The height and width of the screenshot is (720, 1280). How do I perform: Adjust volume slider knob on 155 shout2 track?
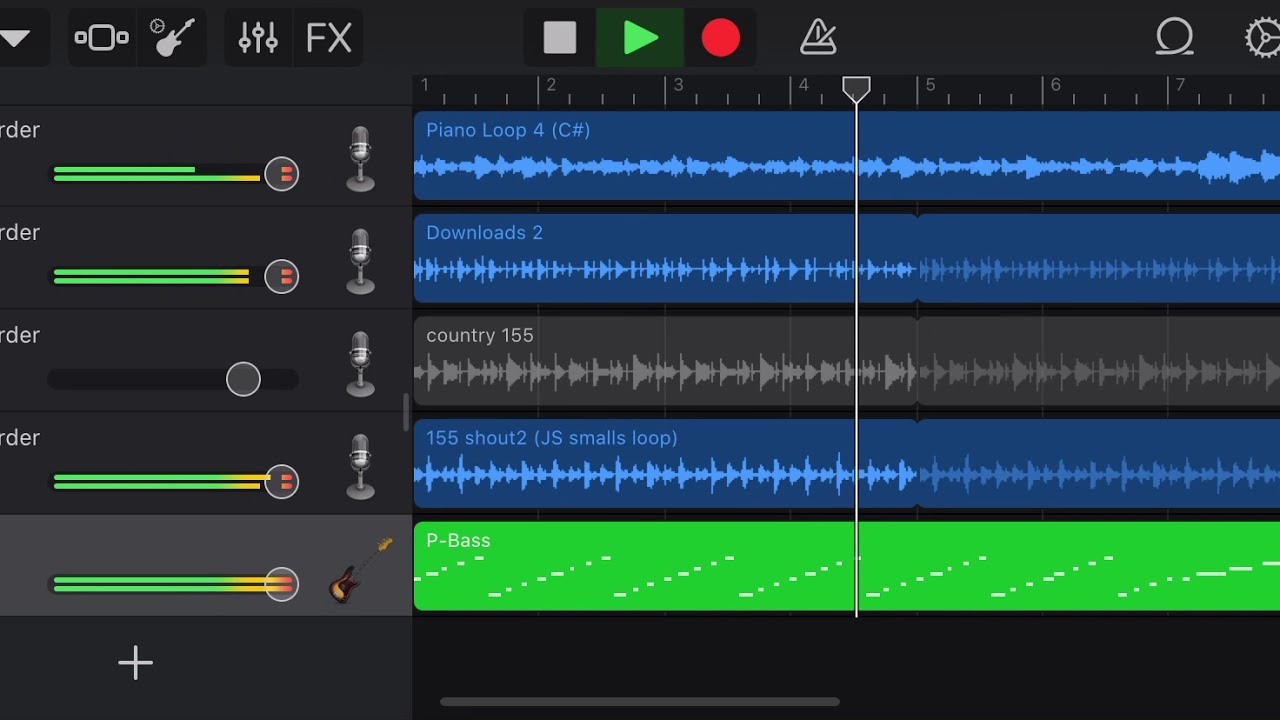(282, 481)
